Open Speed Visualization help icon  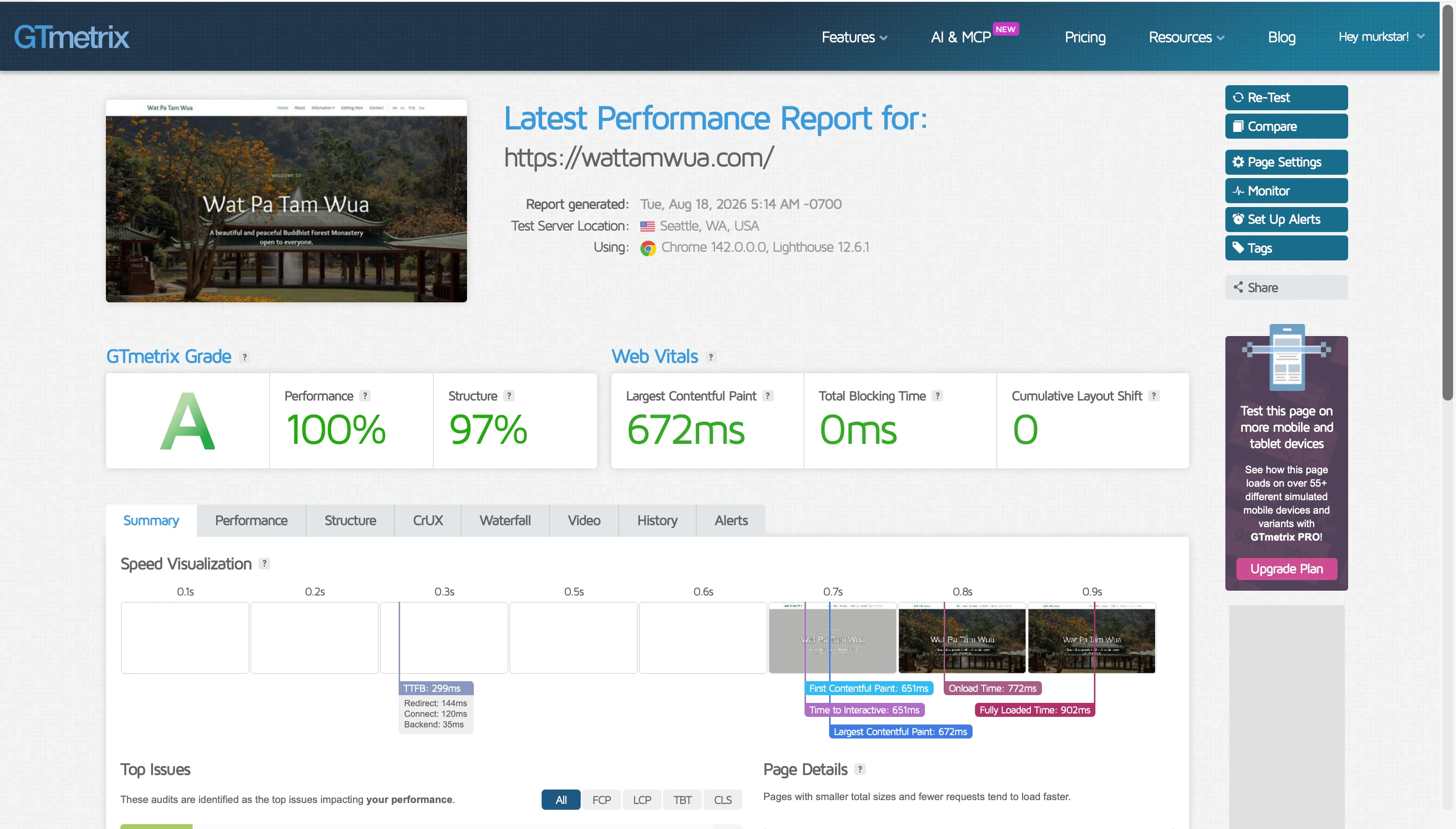(x=264, y=564)
